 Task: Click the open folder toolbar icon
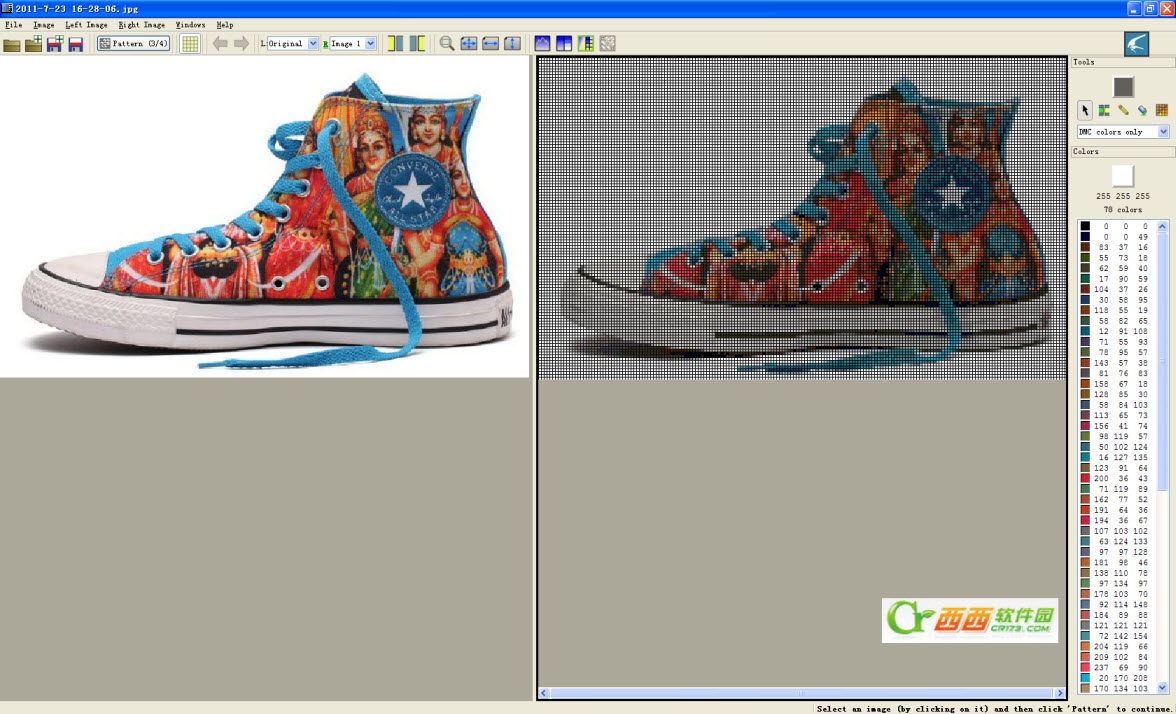click(x=12, y=44)
